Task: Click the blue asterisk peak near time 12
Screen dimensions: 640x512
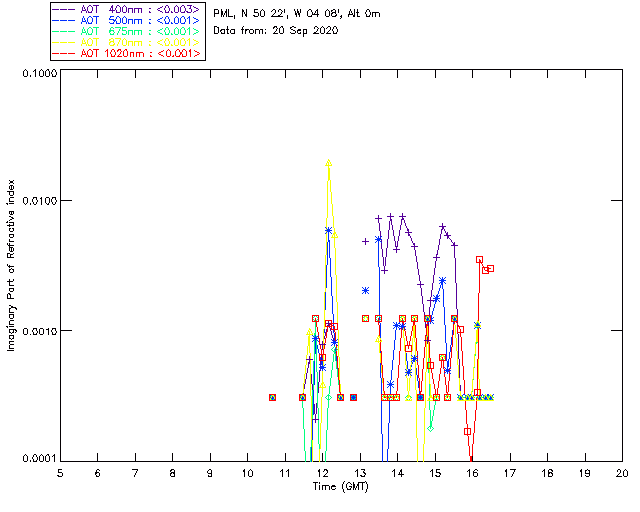Action: 328,230
